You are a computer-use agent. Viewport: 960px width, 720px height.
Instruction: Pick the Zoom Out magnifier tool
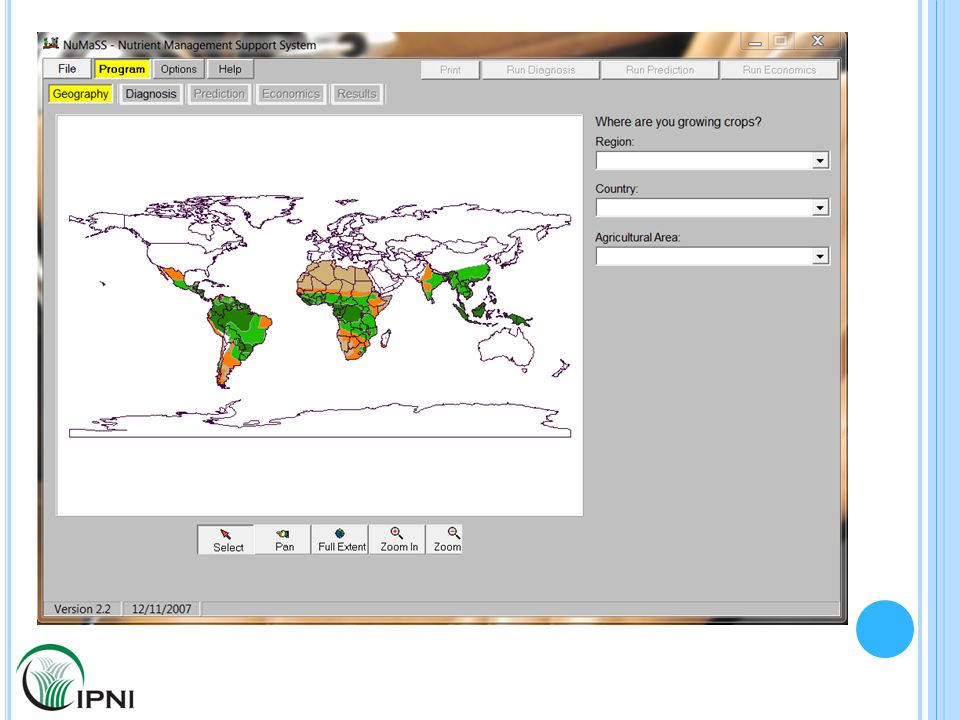coord(444,539)
